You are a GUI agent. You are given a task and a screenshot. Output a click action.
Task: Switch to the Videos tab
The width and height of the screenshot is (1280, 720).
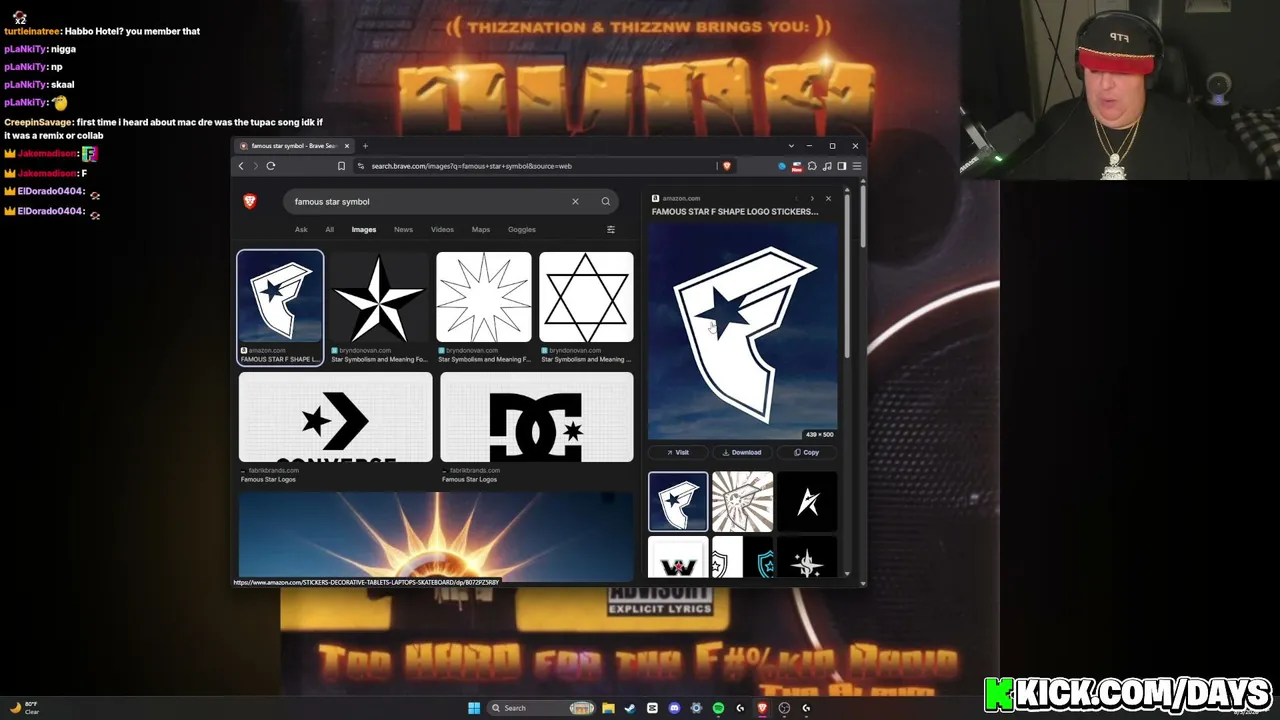coord(442,230)
